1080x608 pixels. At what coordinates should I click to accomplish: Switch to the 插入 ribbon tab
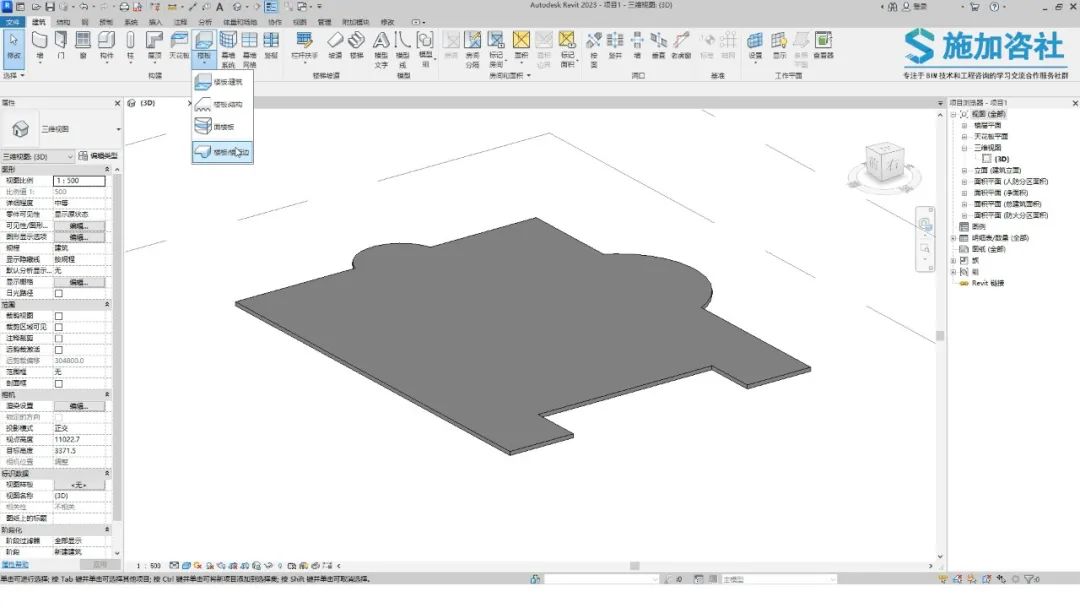(x=156, y=22)
